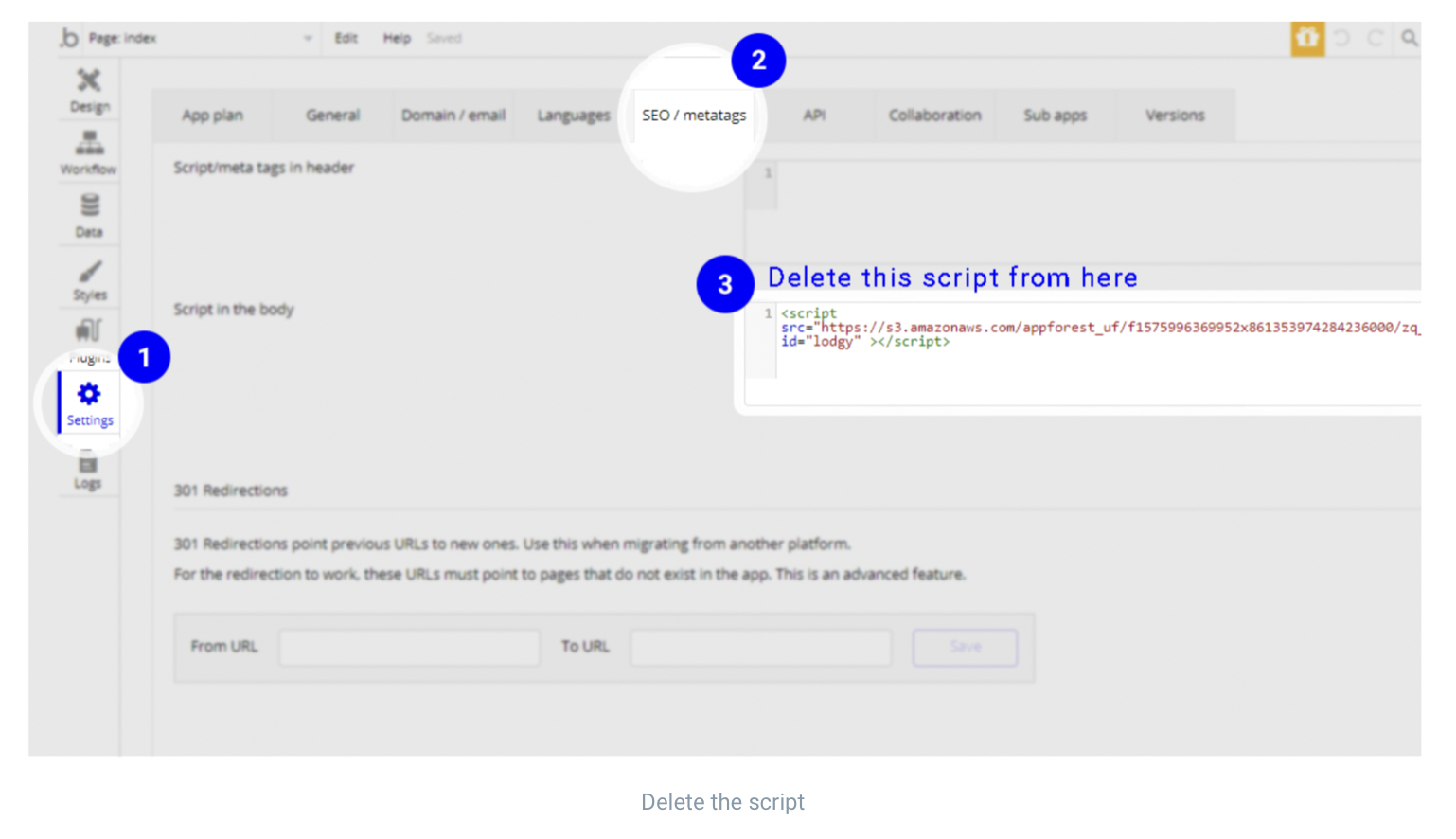The image size is (1456, 839).
Task: Switch to the General tab
Action: [332, 116]
